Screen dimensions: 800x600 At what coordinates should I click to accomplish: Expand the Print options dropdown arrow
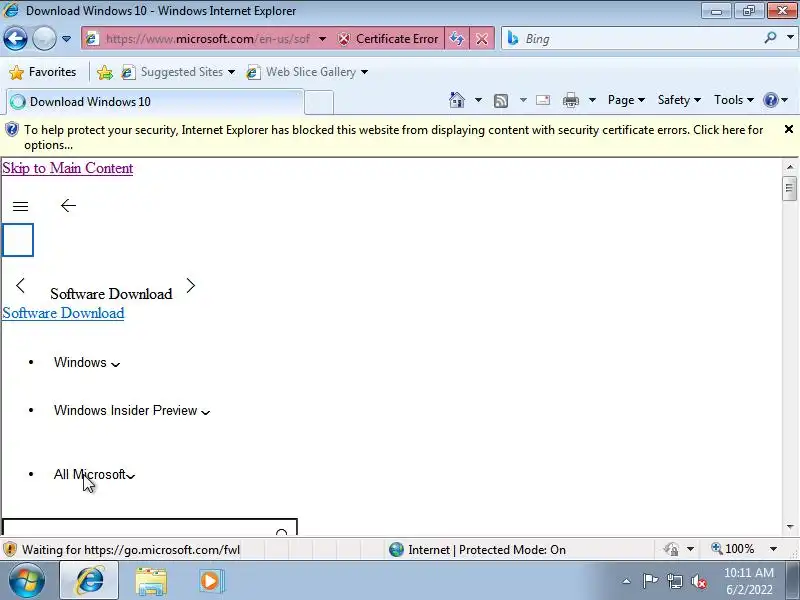click(x=592, y=100)
